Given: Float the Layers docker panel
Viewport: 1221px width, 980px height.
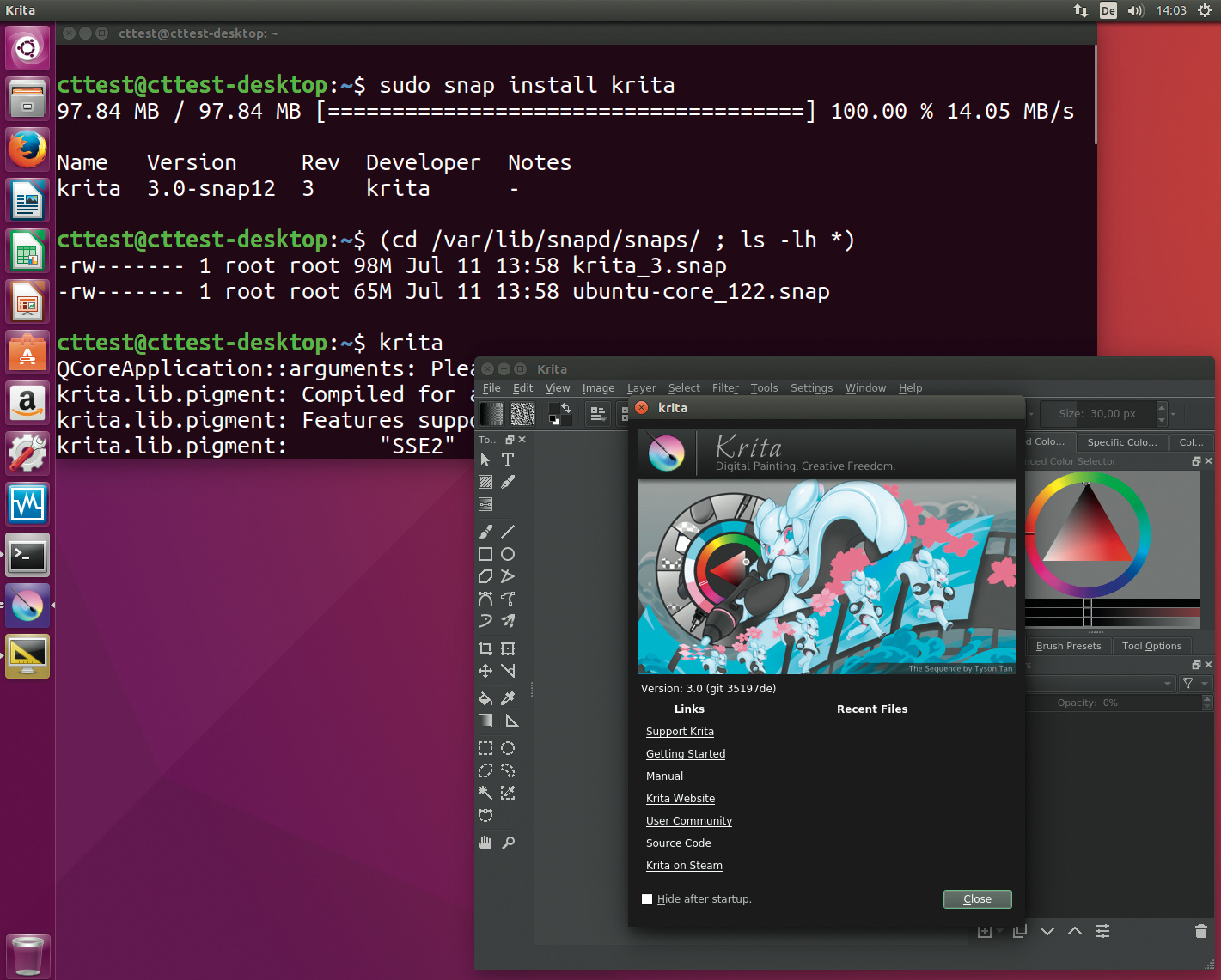Looking at the screenshot, I should [x=1196, y=665].
